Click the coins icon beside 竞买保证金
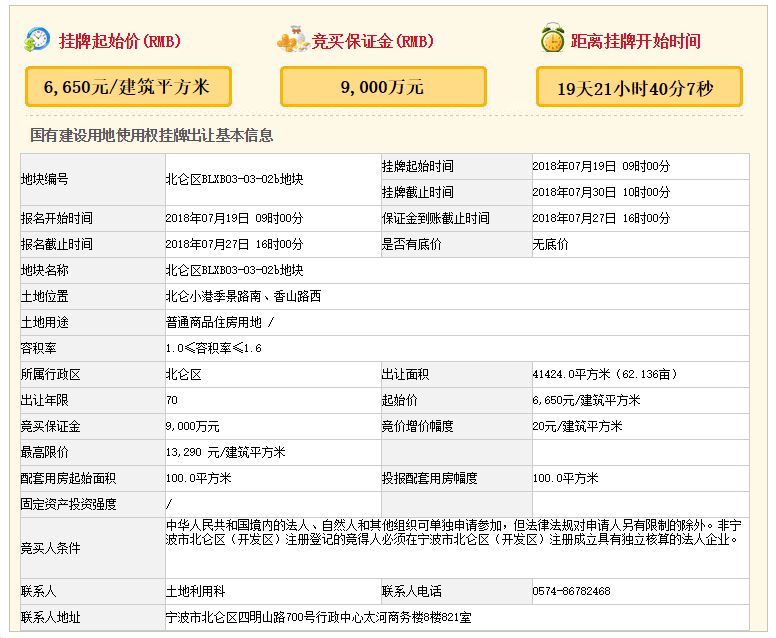 coord(293,39)
